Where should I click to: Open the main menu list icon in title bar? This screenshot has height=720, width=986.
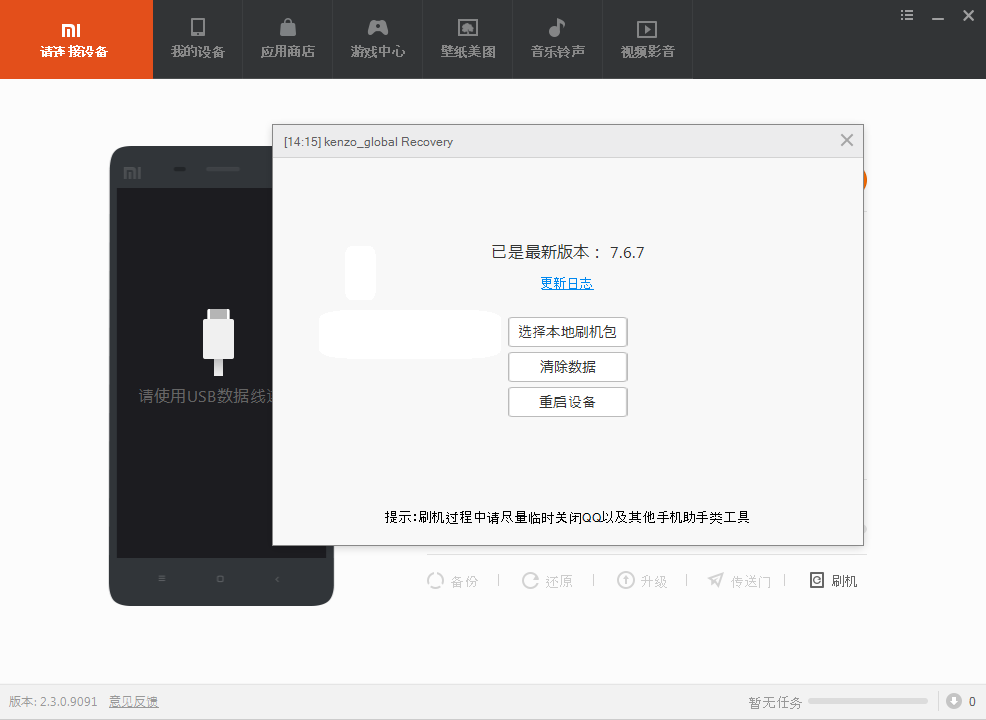coord(907,15)
